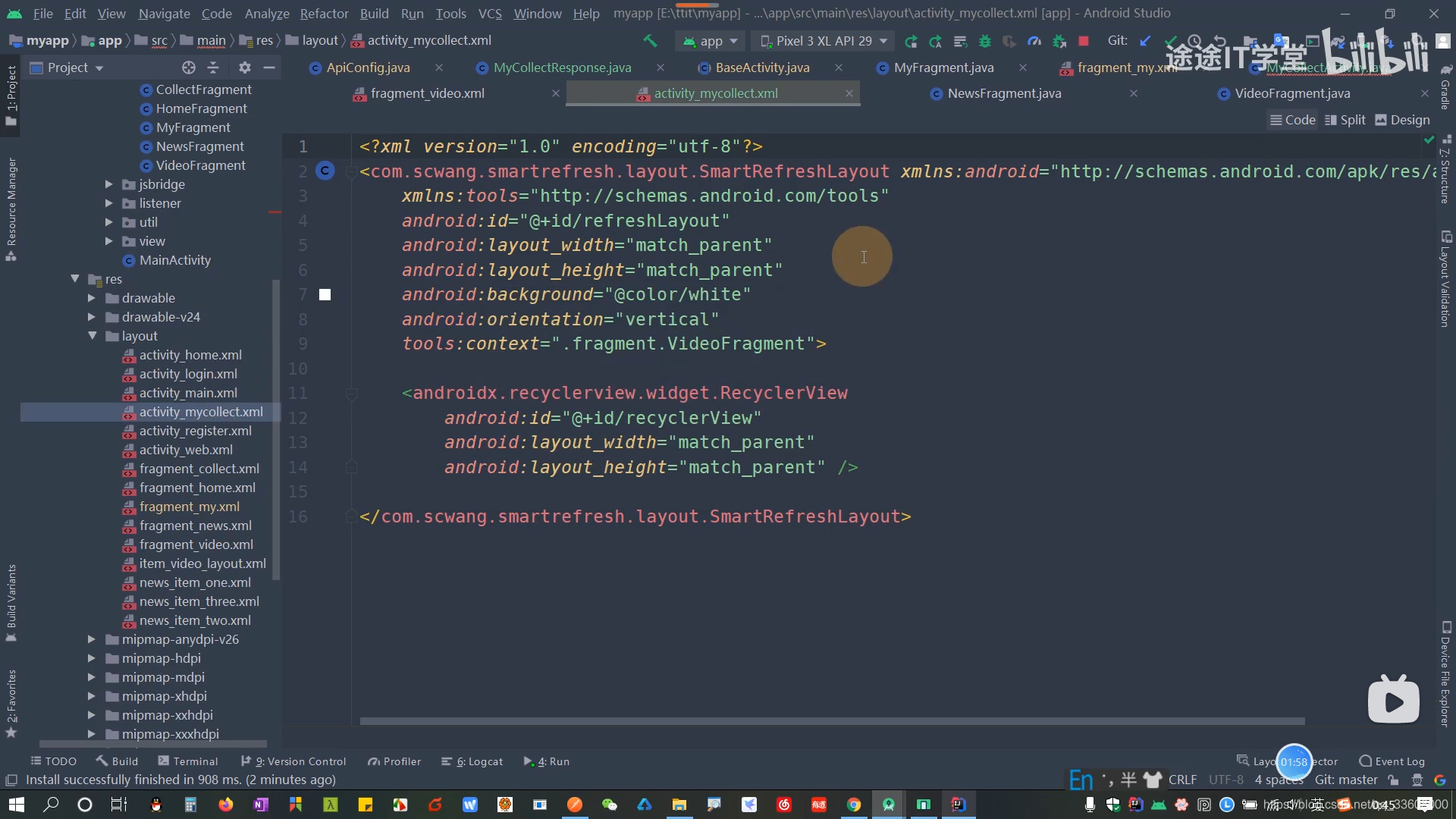Click the red Stop button
Viewport: 1456px width, 819px height.
[1084, 41]
